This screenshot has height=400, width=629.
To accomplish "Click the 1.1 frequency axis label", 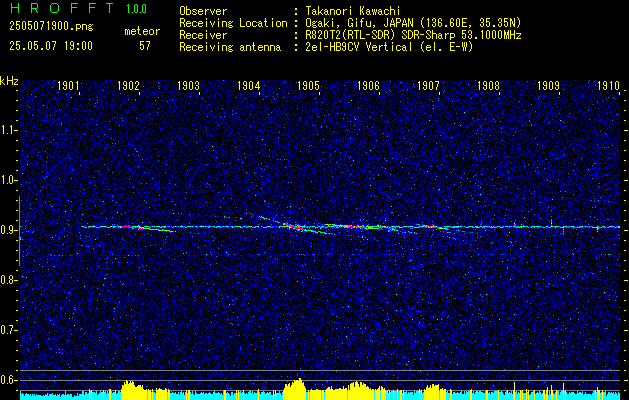I will tap(8, 130).
